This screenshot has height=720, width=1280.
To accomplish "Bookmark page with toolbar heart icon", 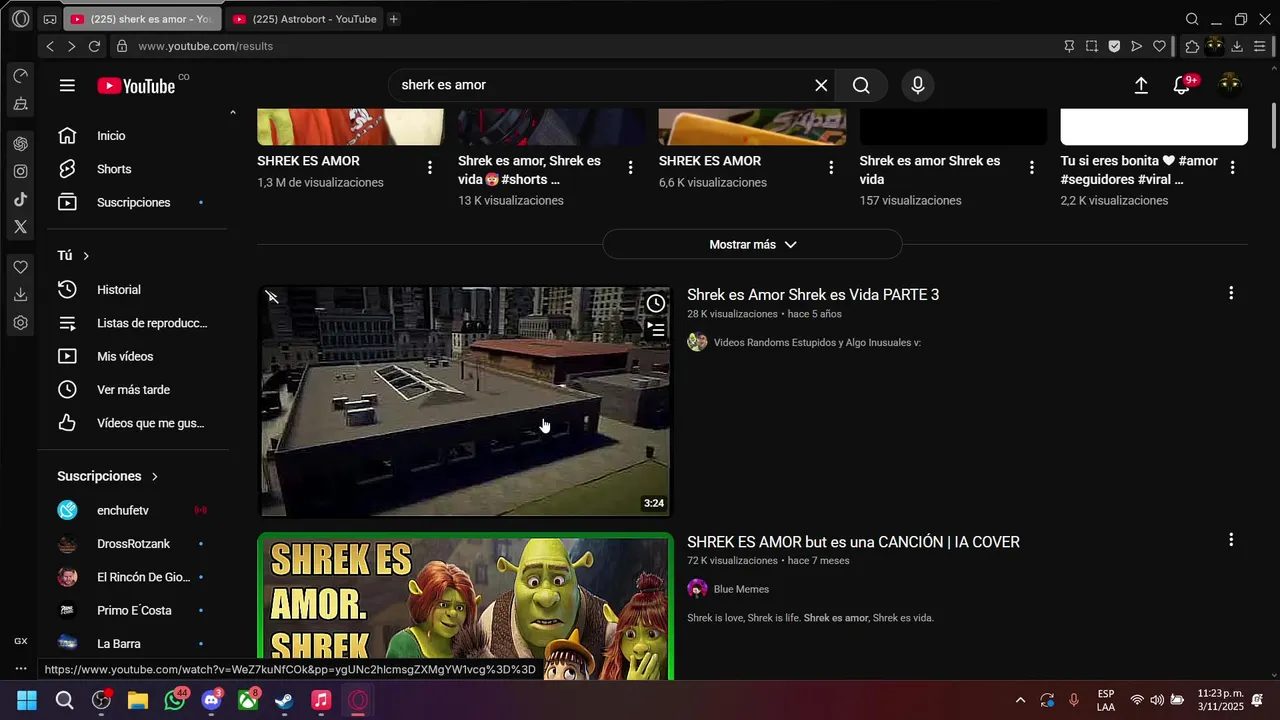I will tap(1160, 46).
